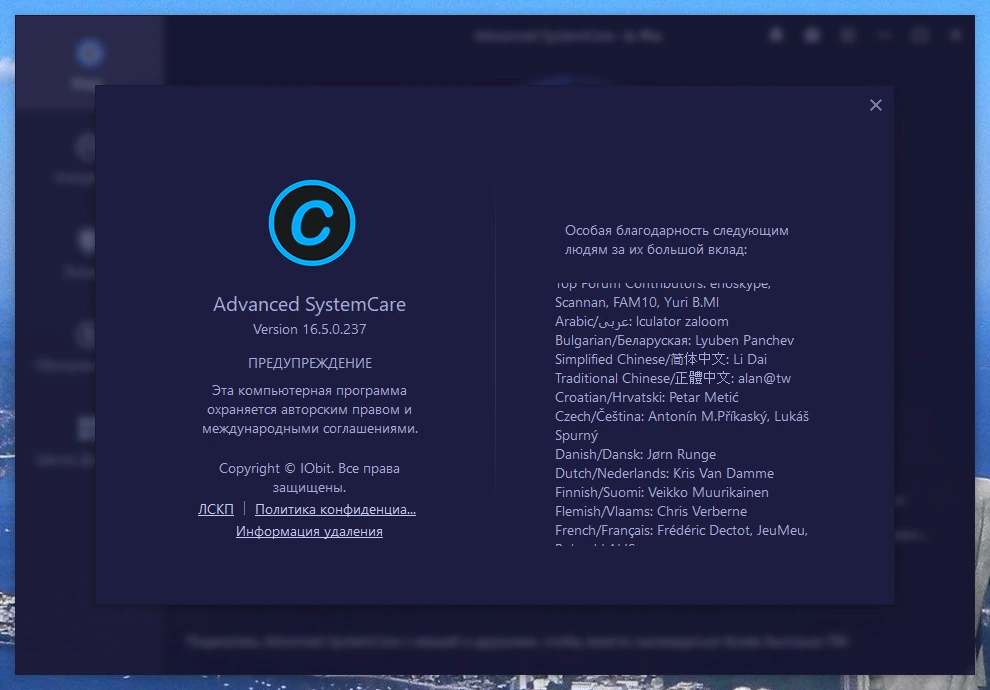This screenshot has width=990, height=690.
Task: Click the Scannan, FAM10, Yuri B.MI line
Action: pyautogui.click(x=636, y=302)
